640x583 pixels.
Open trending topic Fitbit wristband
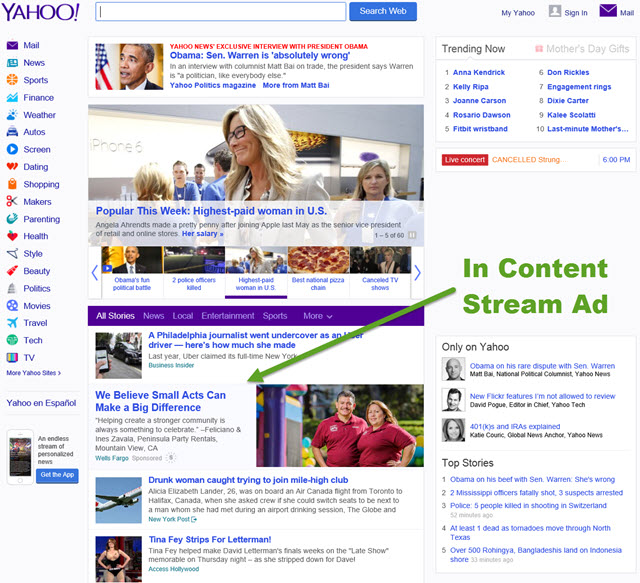(x=480, y=129)
